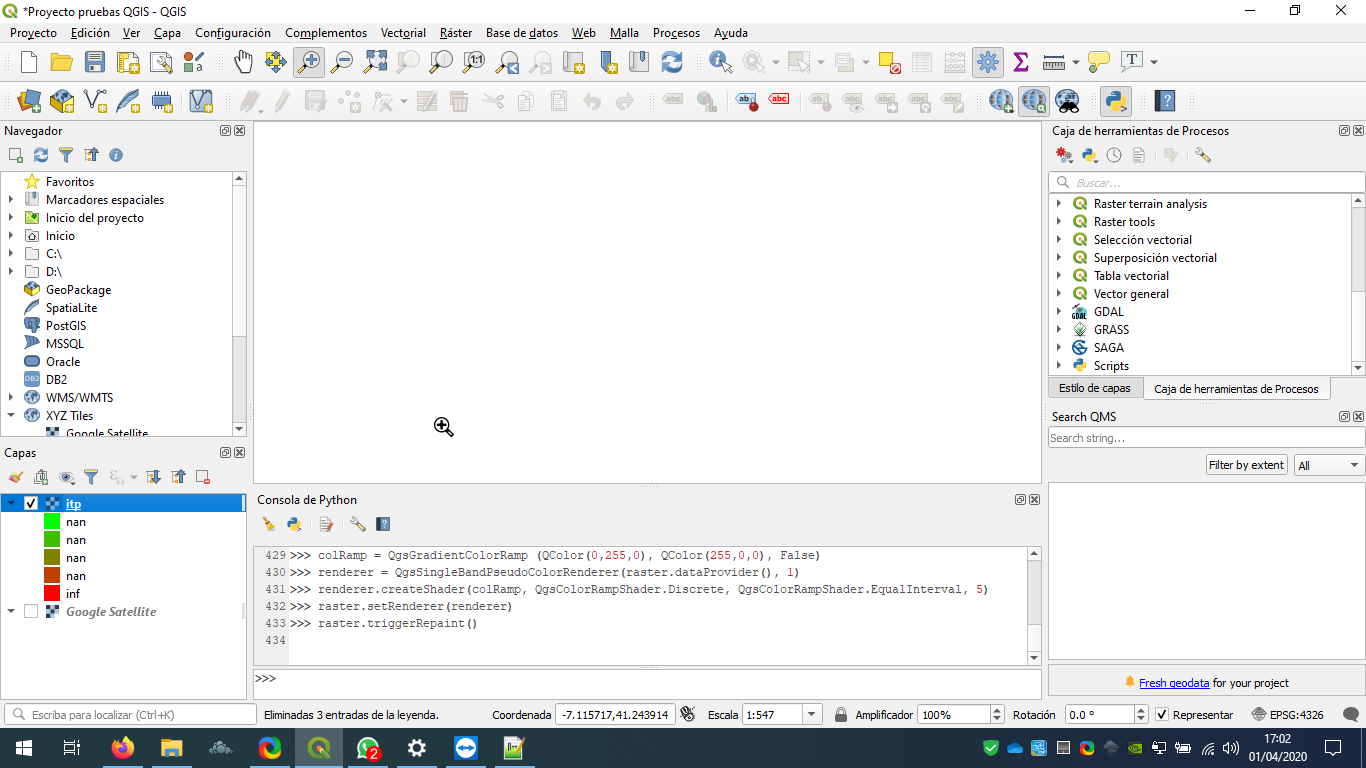Screen dimensions: 1366x768
Task: Activate the Identify Features tool
Action: coord(720,62)
